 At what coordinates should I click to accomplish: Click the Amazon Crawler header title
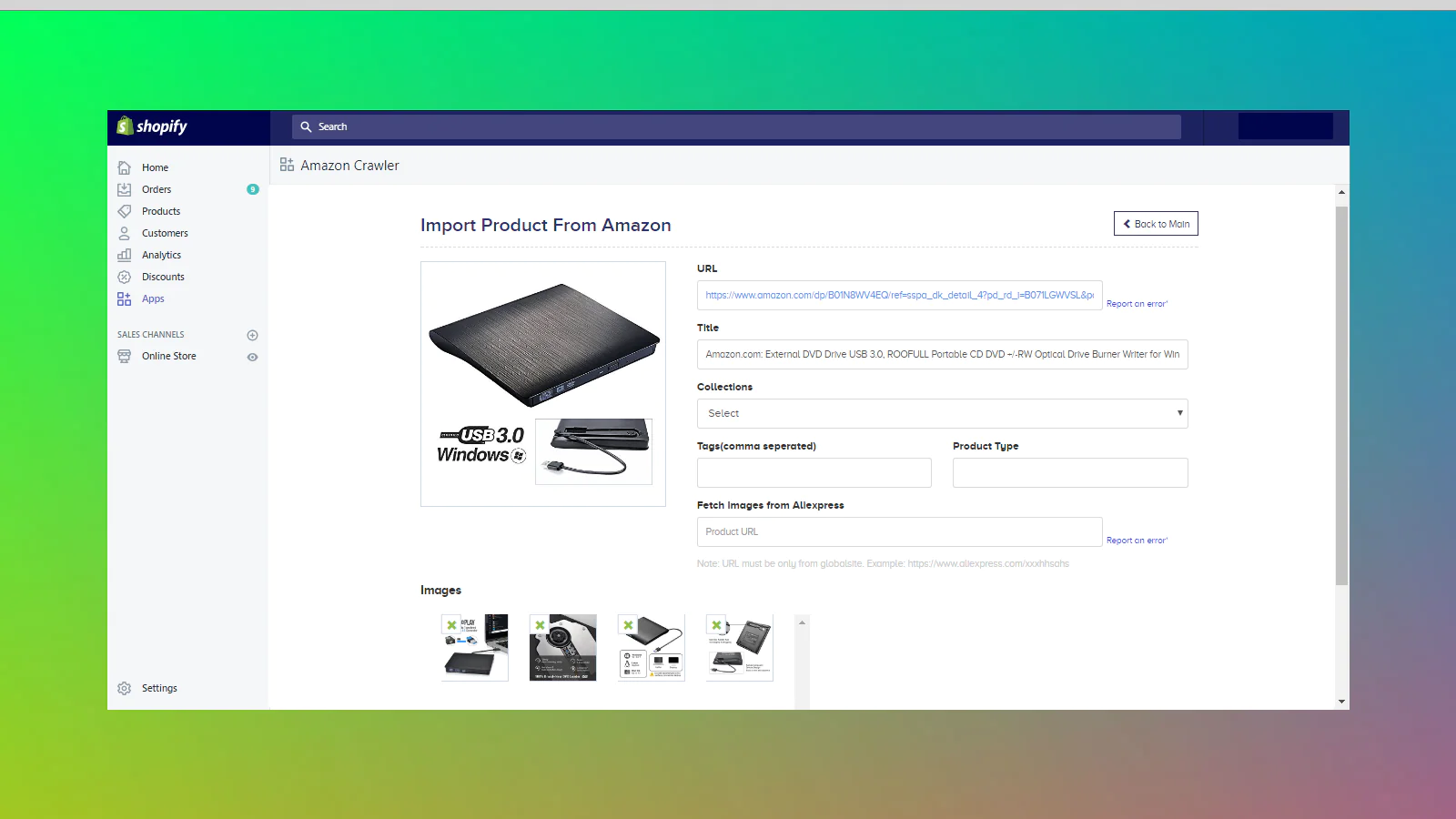(349, 166)
